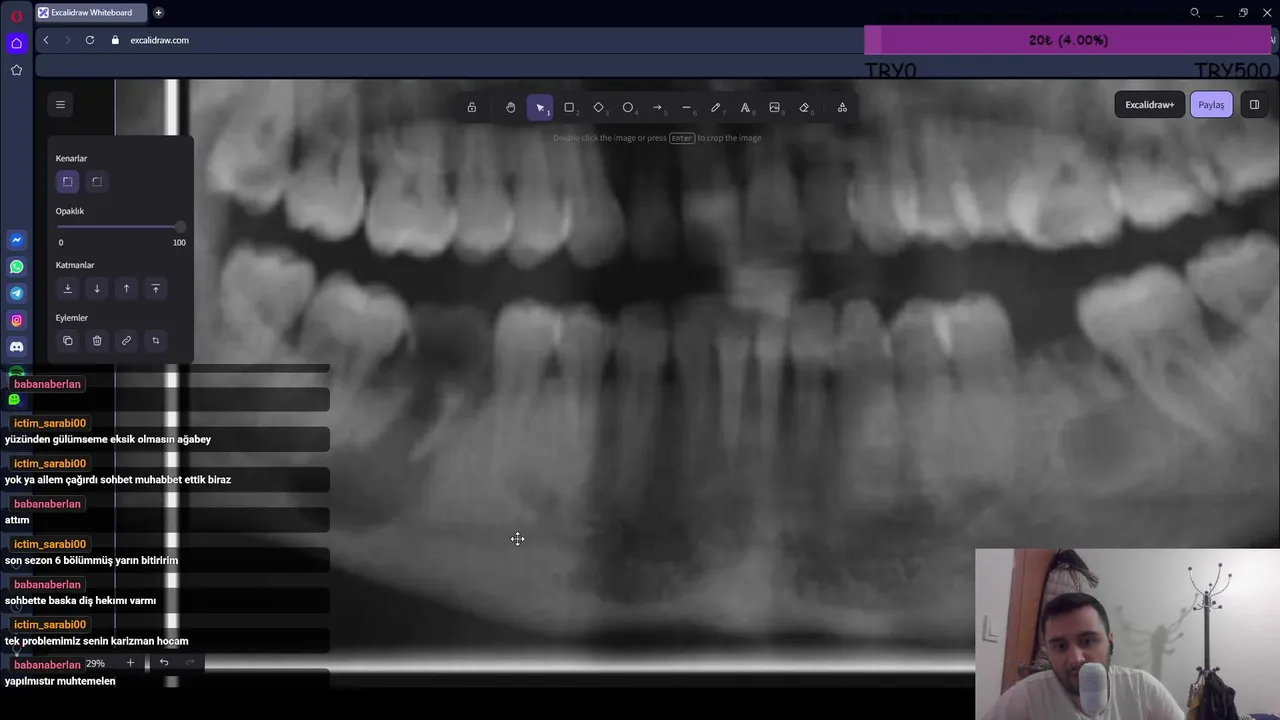Select the Text tool

[745, 108]
